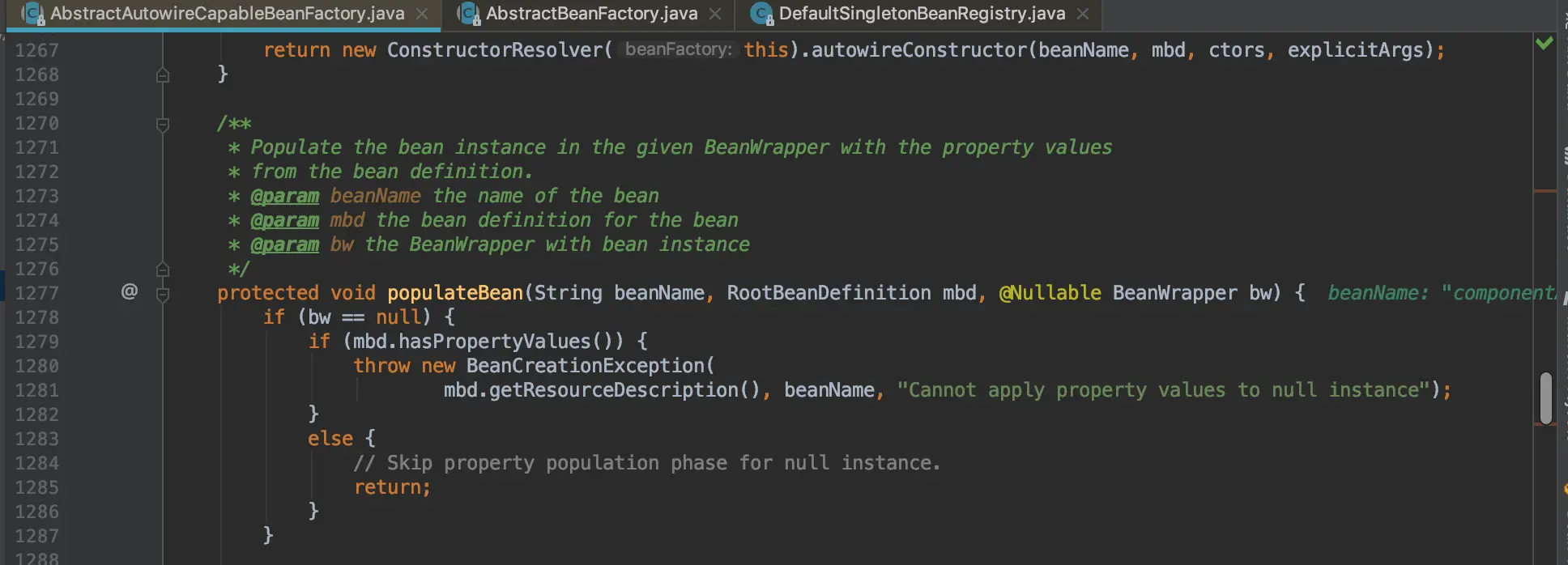
Task: Click the Skip property population comment
Action: click(647, 463)
